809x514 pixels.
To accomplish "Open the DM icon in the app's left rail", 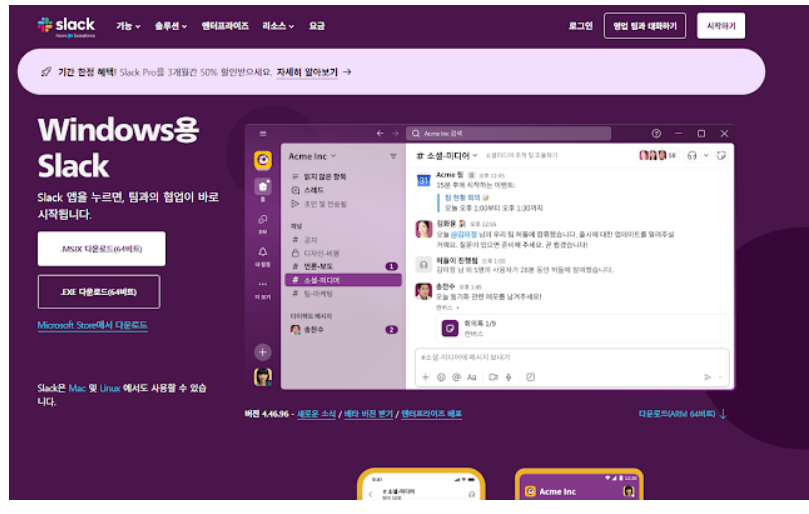I will tap(263, 219).
